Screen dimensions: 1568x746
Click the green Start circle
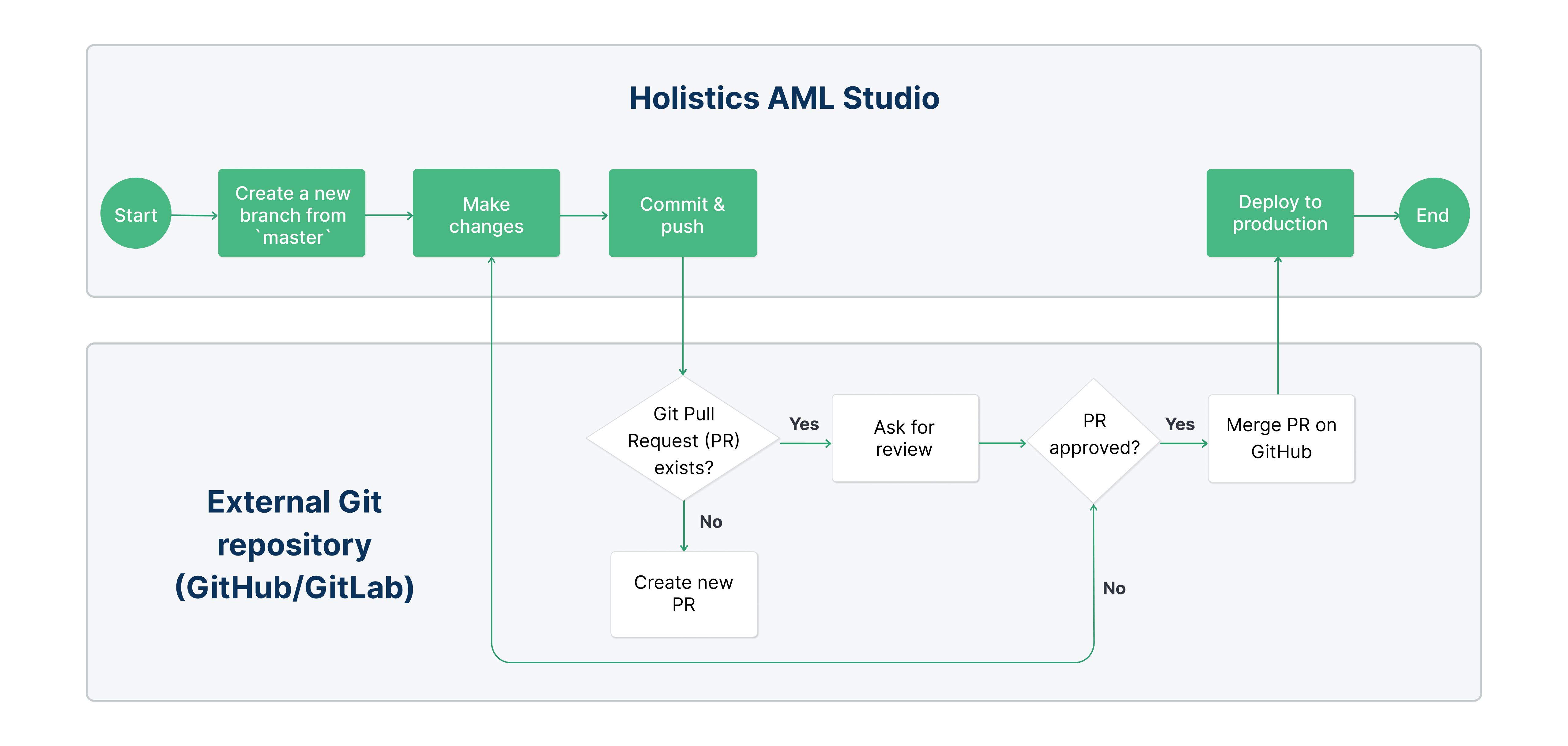(x=135, y=213)
